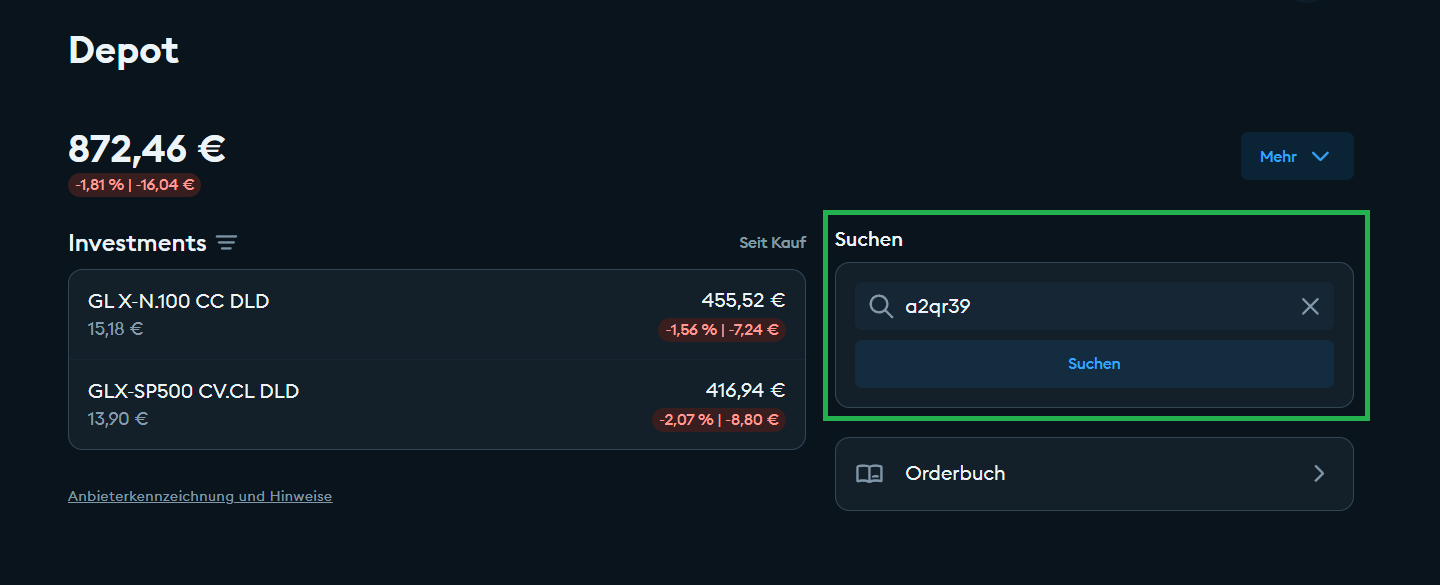Toggle the -1,56 % badge of GL X-N.100
1440x585 pixels.
722,330
